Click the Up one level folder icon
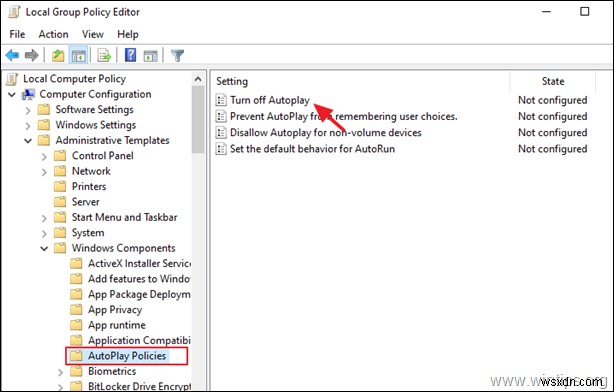 [x=58, y=55]
